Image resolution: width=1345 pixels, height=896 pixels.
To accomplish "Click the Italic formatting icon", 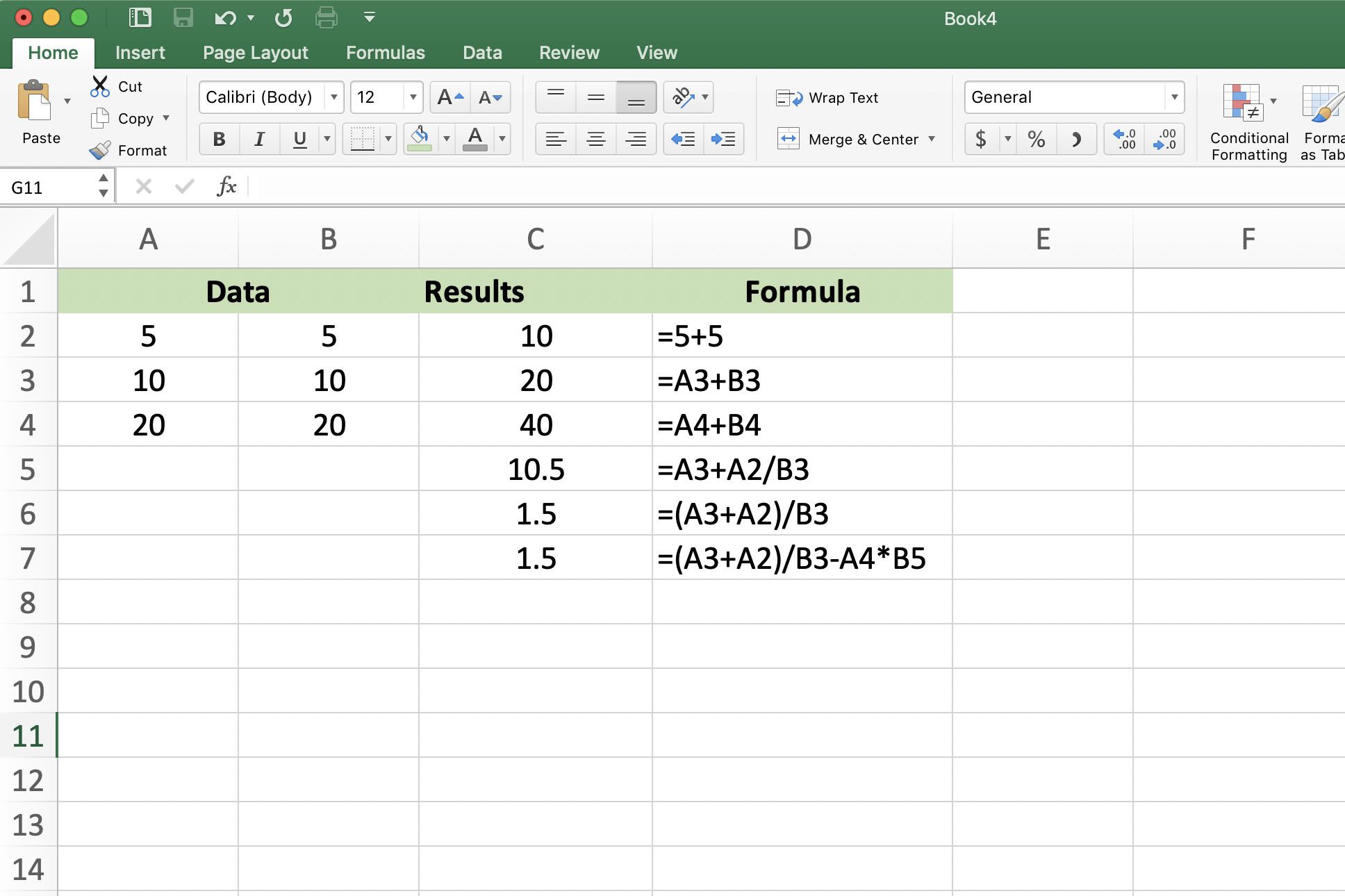I will (x=259, y=139).
